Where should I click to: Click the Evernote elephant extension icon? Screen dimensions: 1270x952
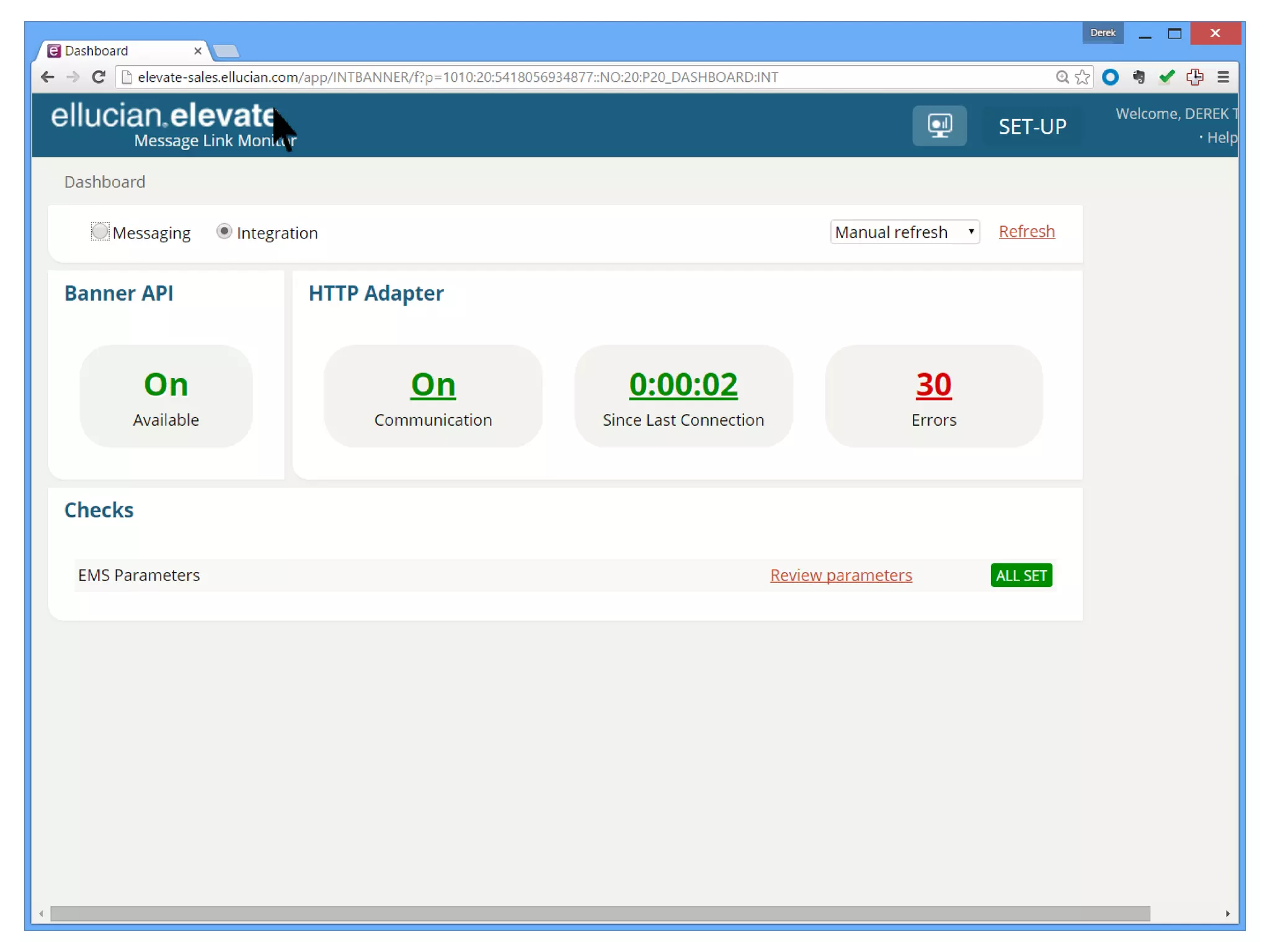1139,77
